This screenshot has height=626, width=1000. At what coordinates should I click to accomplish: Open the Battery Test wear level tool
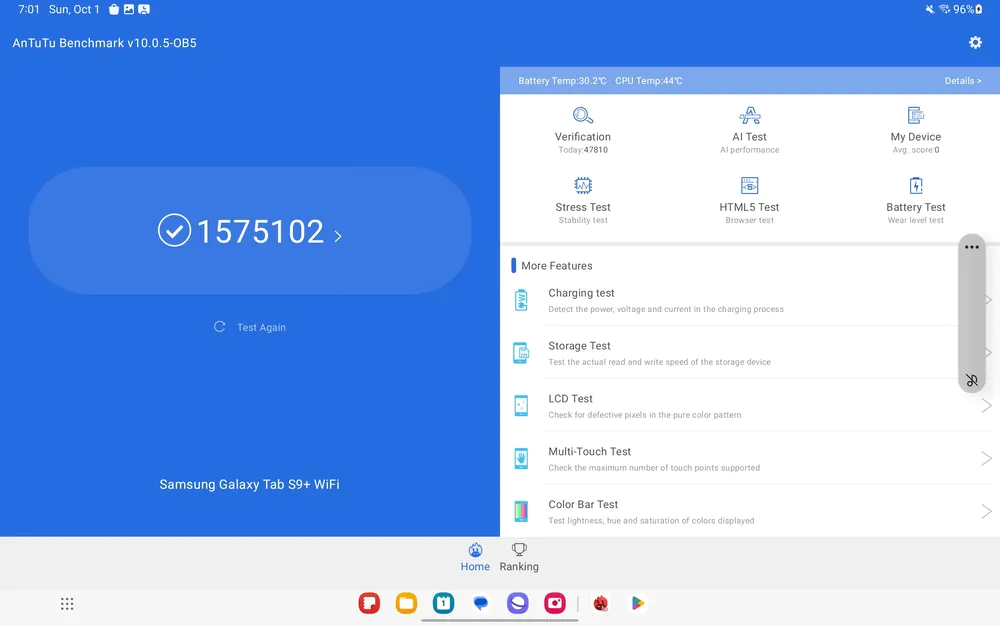point(915,200)
